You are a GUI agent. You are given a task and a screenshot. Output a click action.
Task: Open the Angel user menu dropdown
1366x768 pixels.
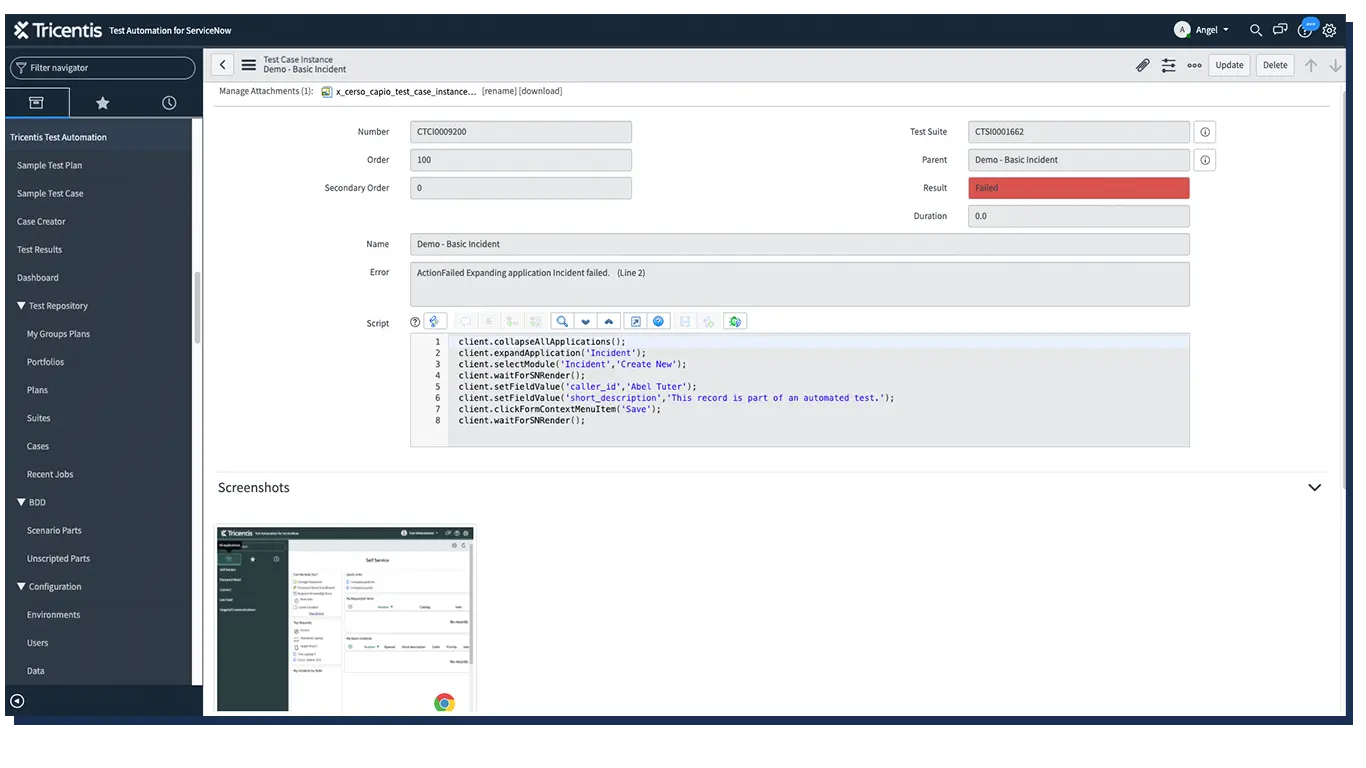[1202, 30]
